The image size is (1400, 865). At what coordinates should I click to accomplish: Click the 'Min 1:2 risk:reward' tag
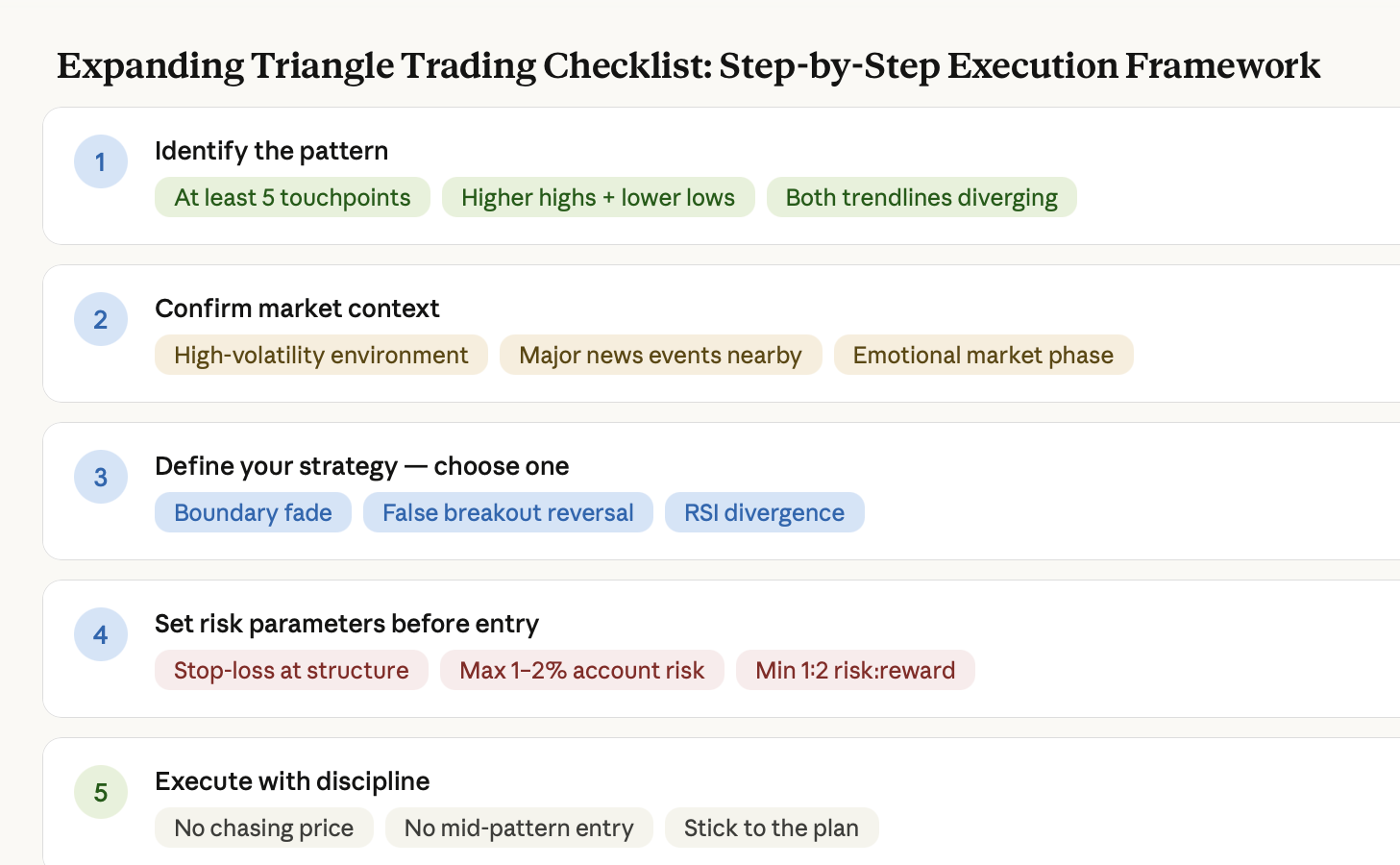coord(855,670)
